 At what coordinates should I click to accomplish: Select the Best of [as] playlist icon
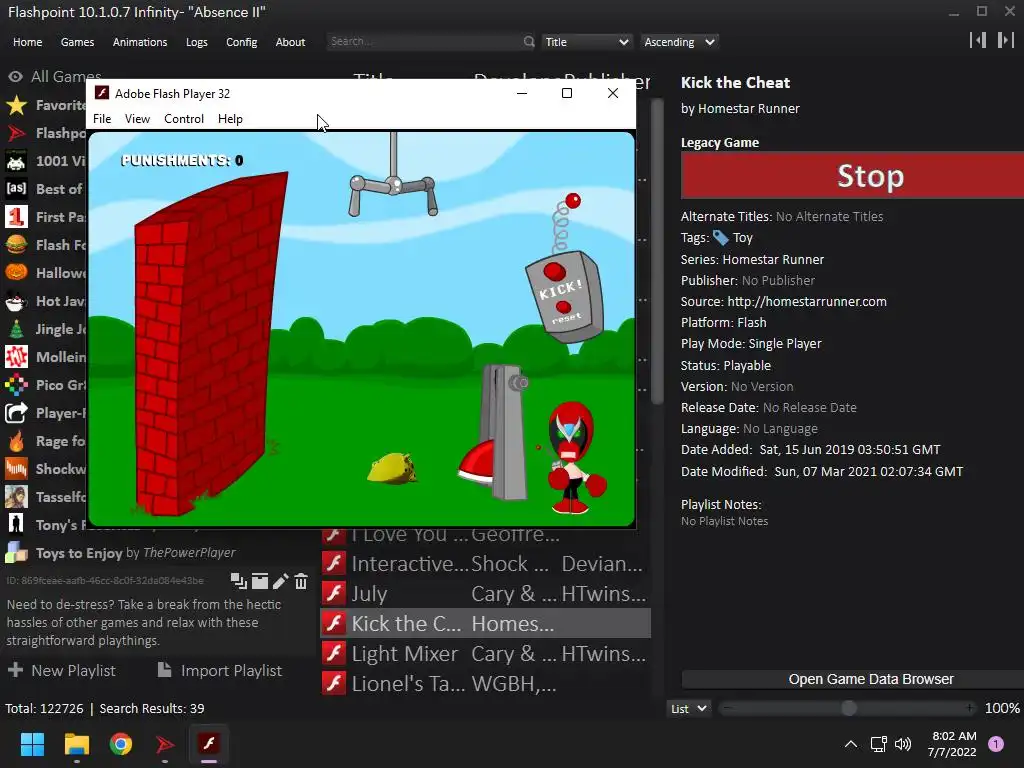point(16,189)
